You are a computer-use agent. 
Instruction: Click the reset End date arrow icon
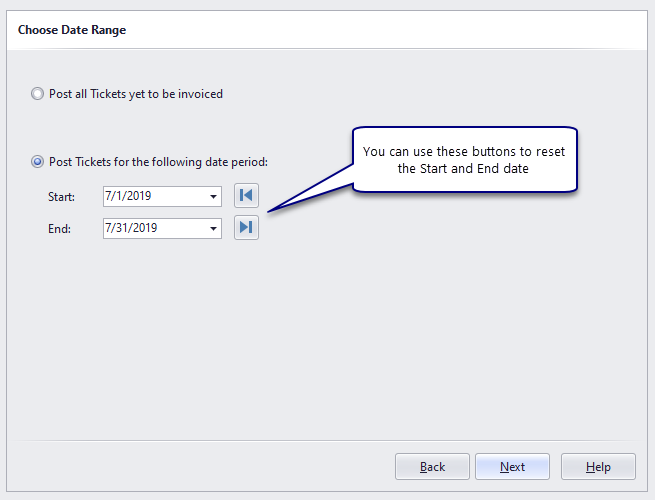pos(246,228)
